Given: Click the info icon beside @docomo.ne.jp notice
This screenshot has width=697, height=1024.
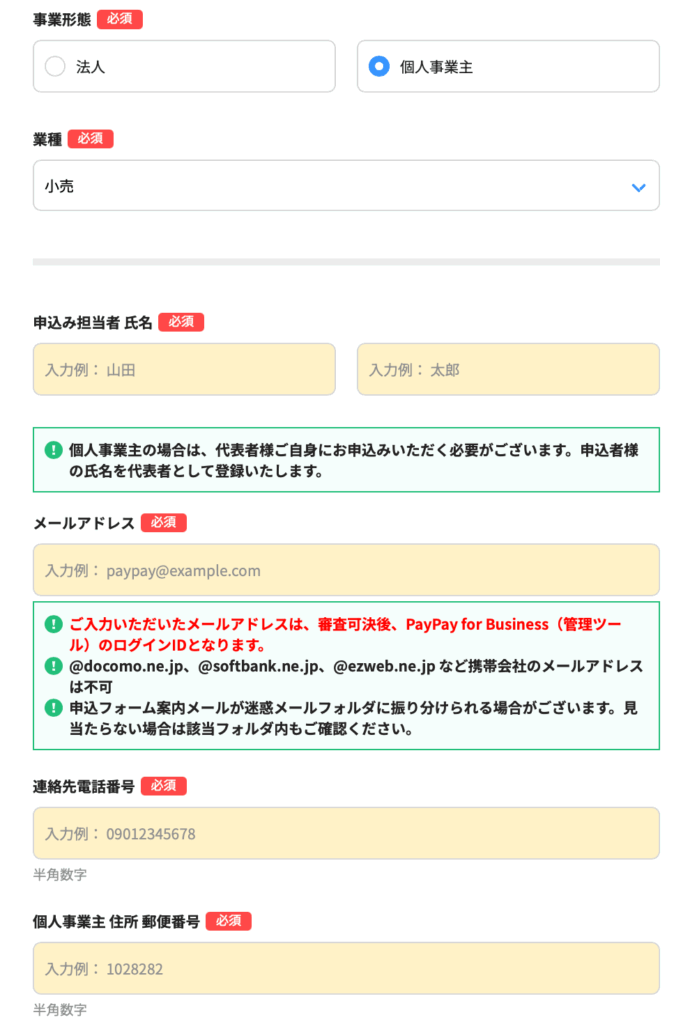Looking at the screenshot, I should [54, 666].
